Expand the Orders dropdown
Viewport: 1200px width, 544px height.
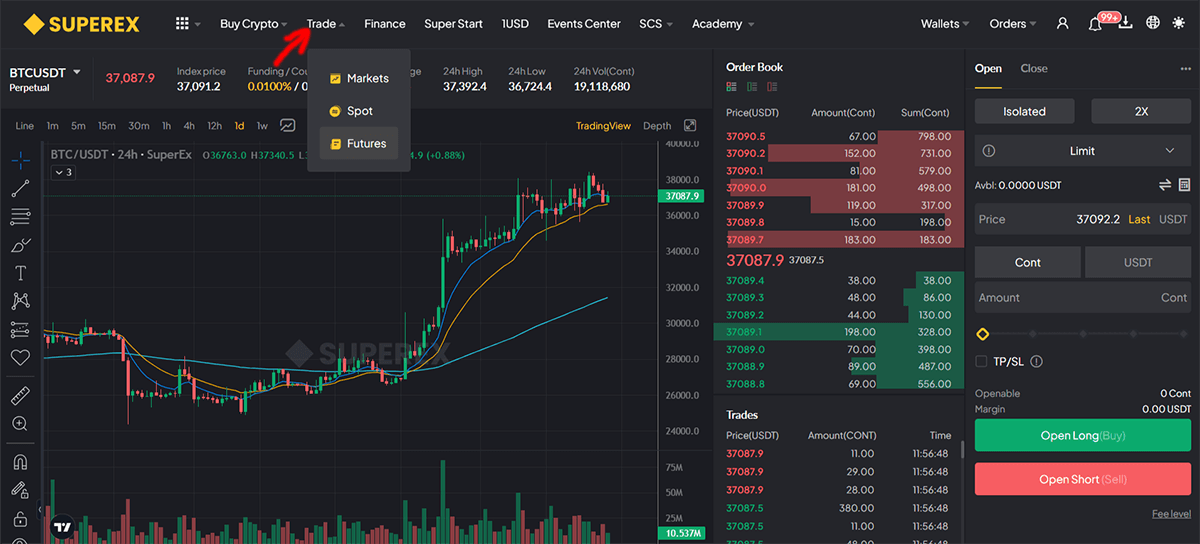[1012, 24]
